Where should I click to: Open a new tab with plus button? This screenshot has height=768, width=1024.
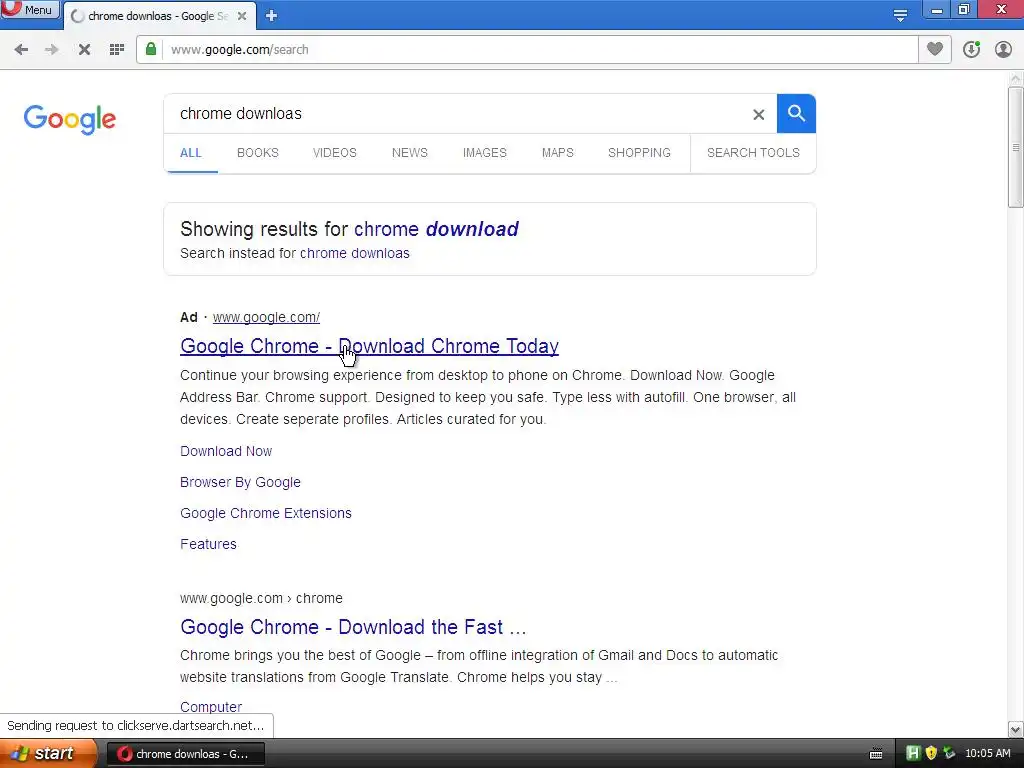point(272,16)
